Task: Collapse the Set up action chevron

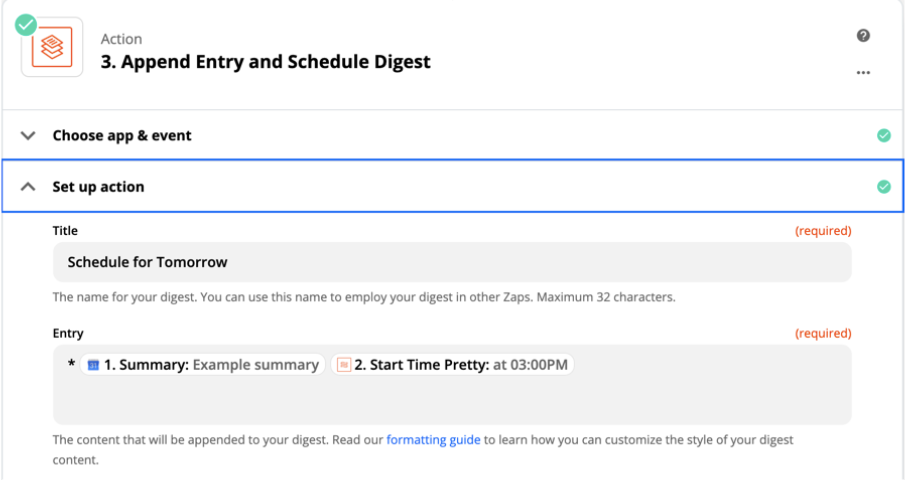Action: pyautogui.click(x=29, y=187)
